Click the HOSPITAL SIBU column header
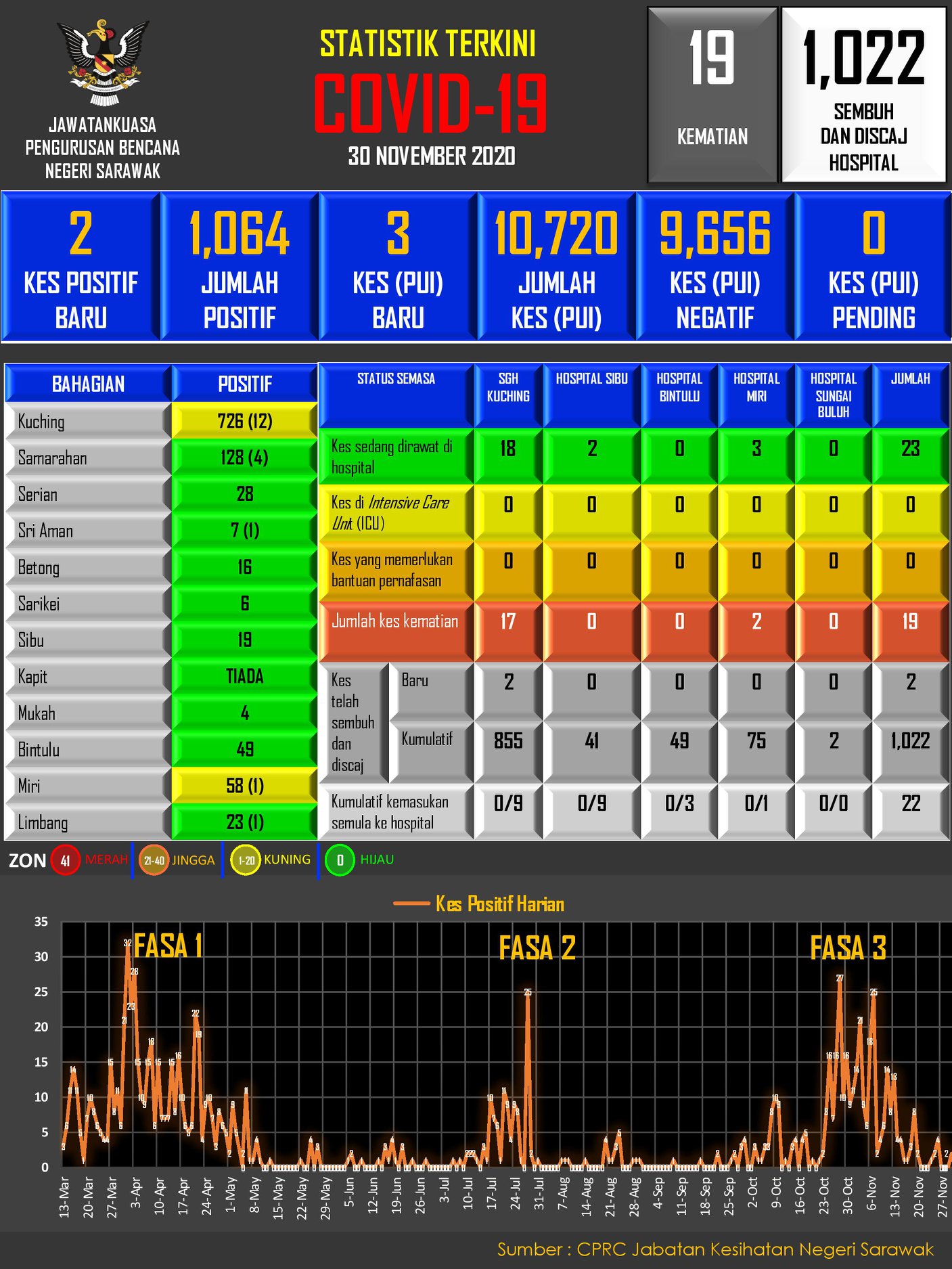Viewport: 952px width, 1269px height. click(592, 395)
